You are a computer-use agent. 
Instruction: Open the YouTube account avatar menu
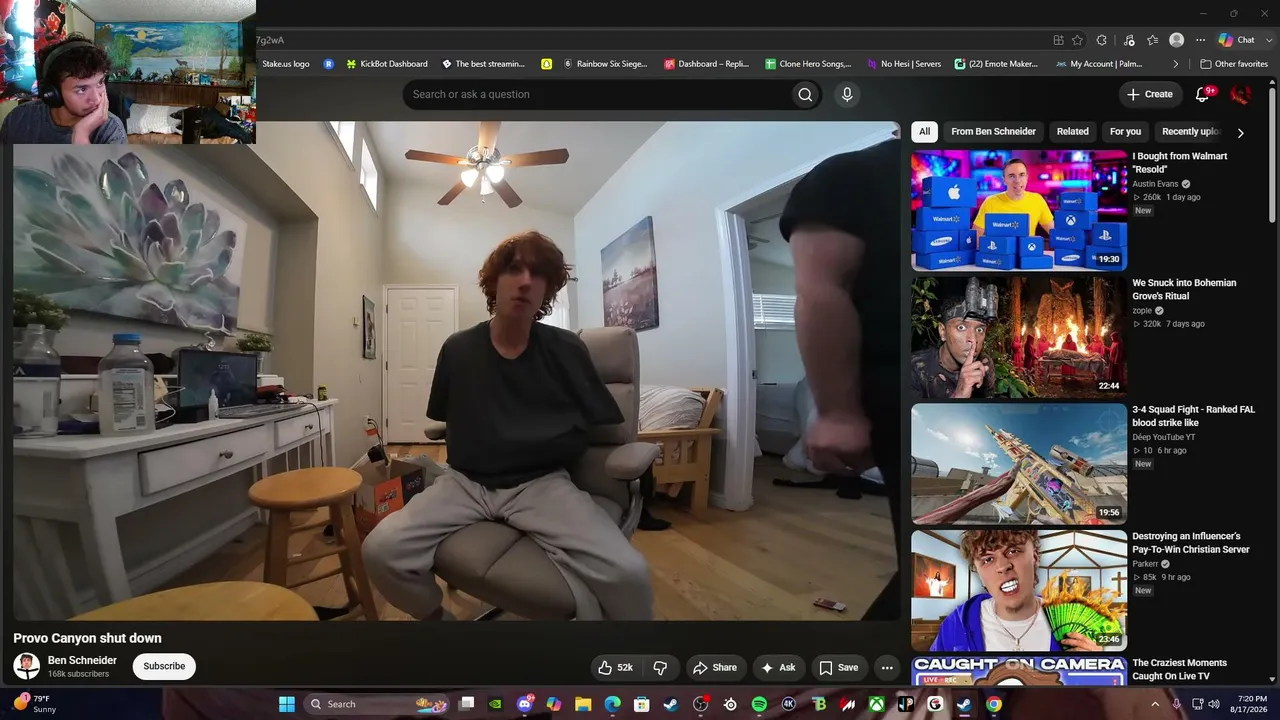[x=1241, y=94]
